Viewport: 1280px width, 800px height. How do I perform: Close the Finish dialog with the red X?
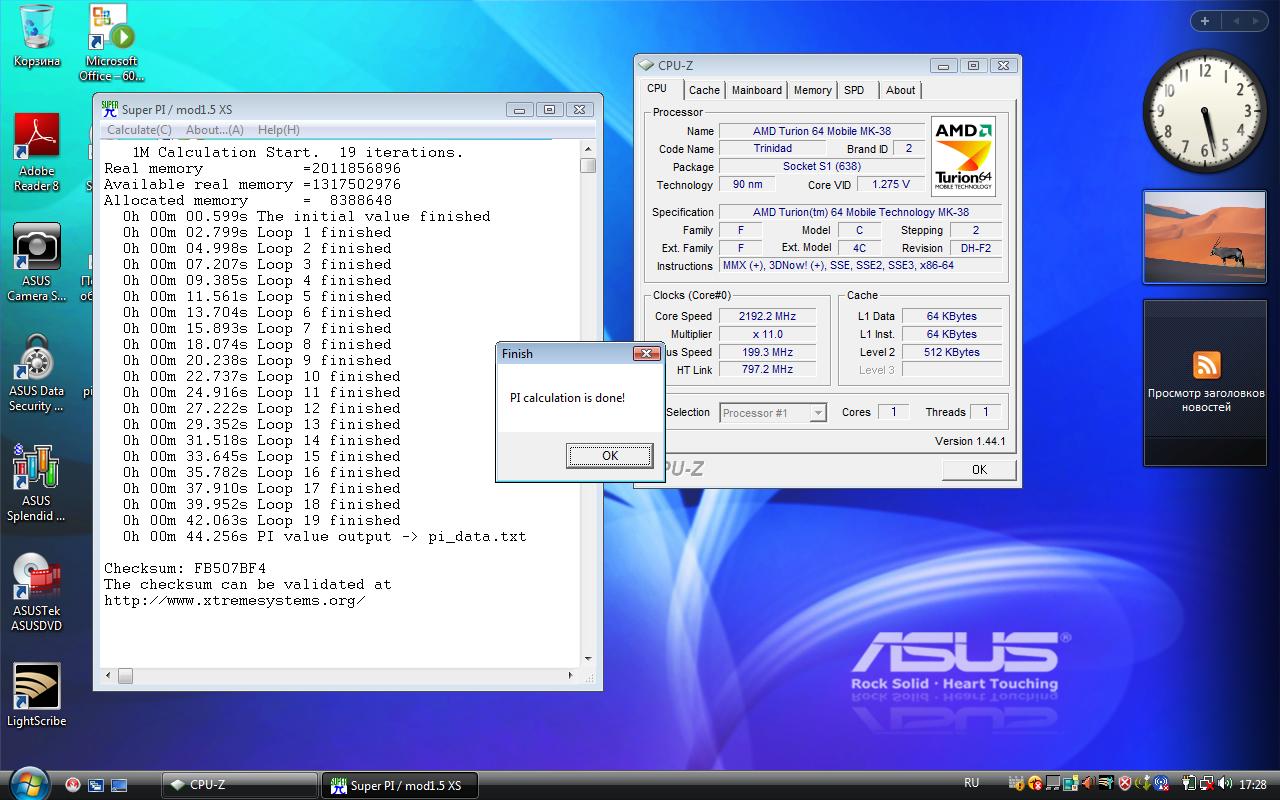646,353
